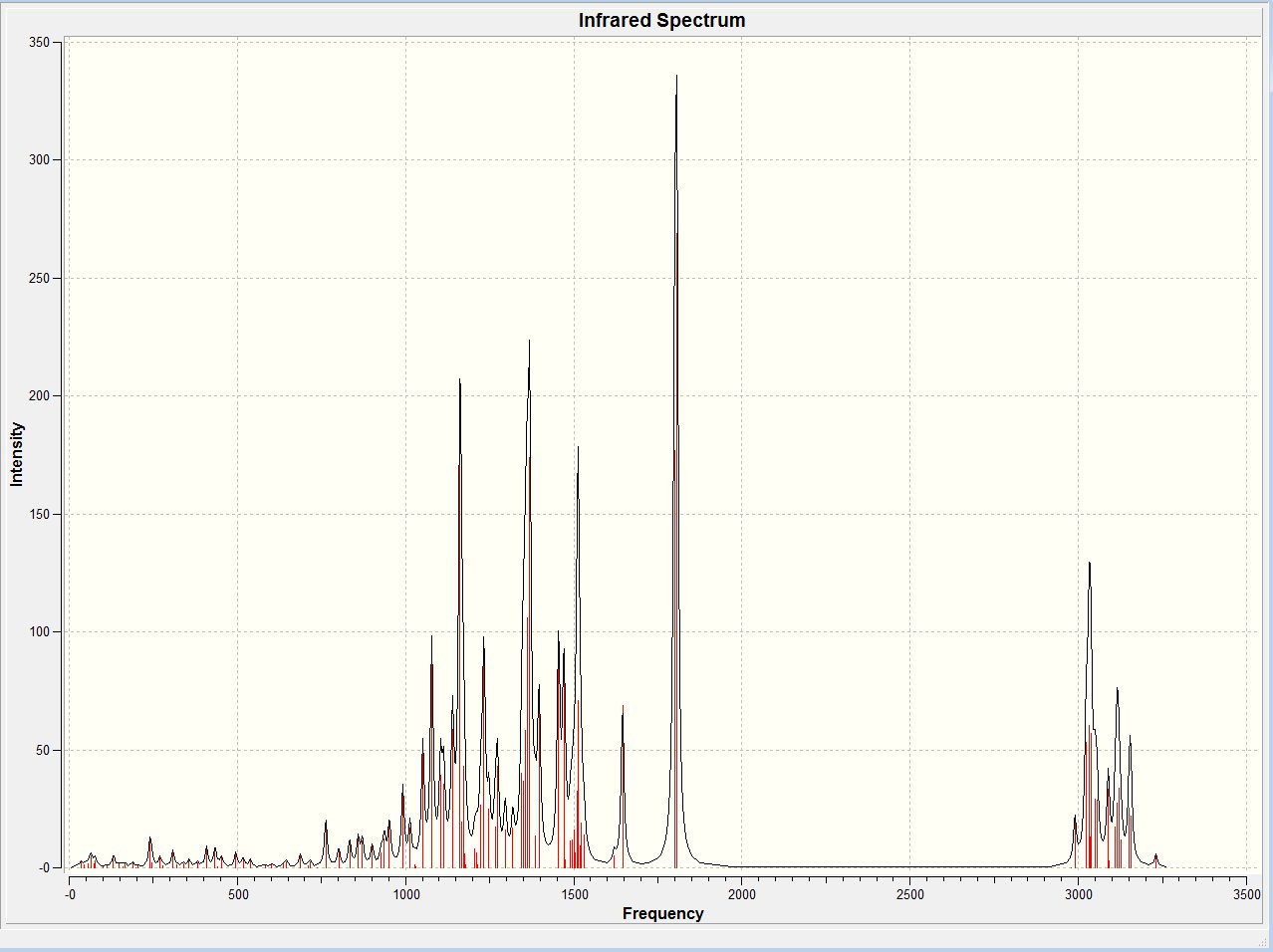Click the 1000 tick label on Frequency axis
Image resolution: width=1273 pixels, height=952 pixels.
point(405,894)
